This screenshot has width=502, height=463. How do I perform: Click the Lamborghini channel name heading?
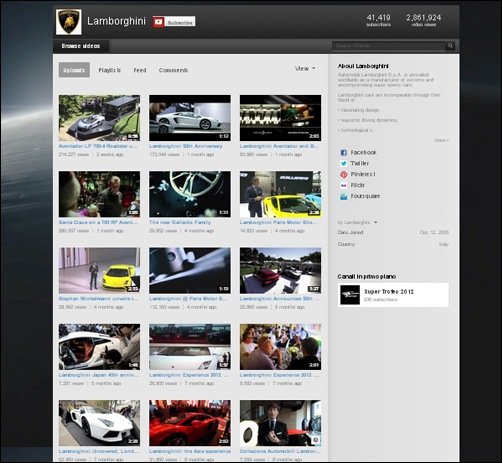(116, 21)
